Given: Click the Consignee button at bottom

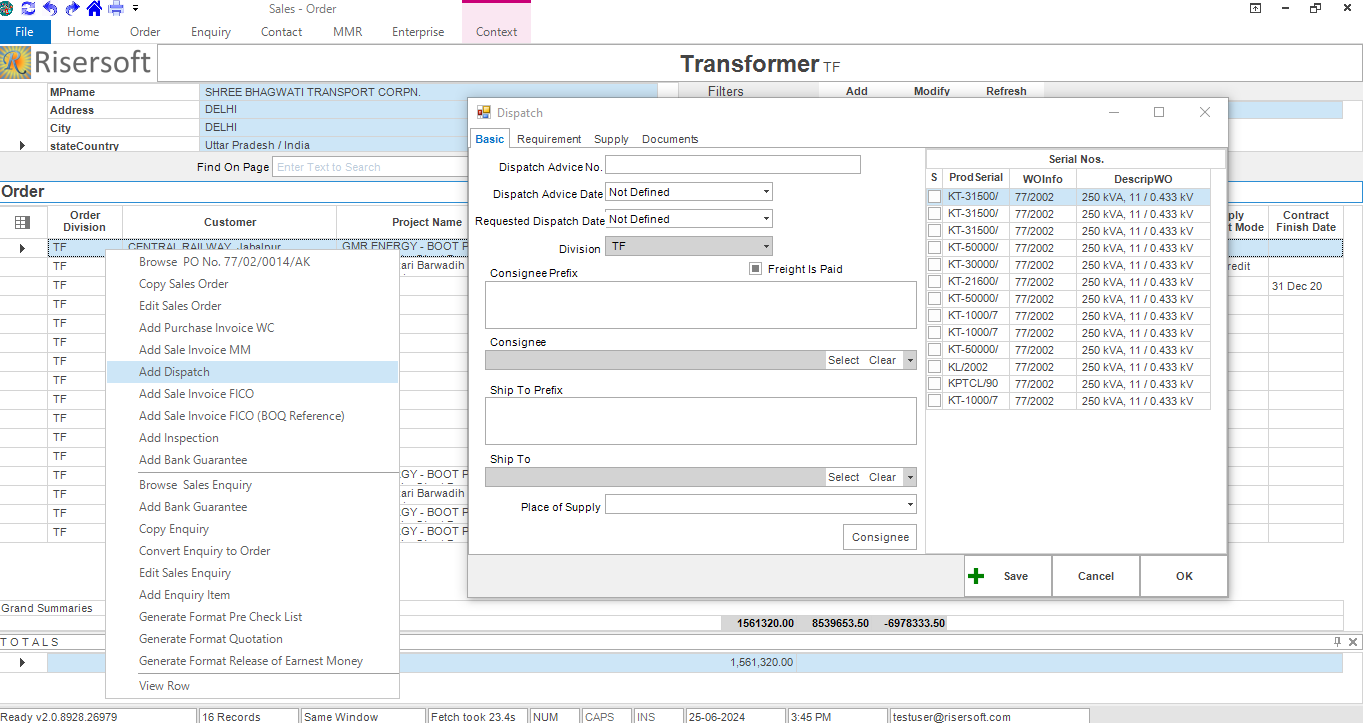Looking at the screenshot, I should coord(880,537).
